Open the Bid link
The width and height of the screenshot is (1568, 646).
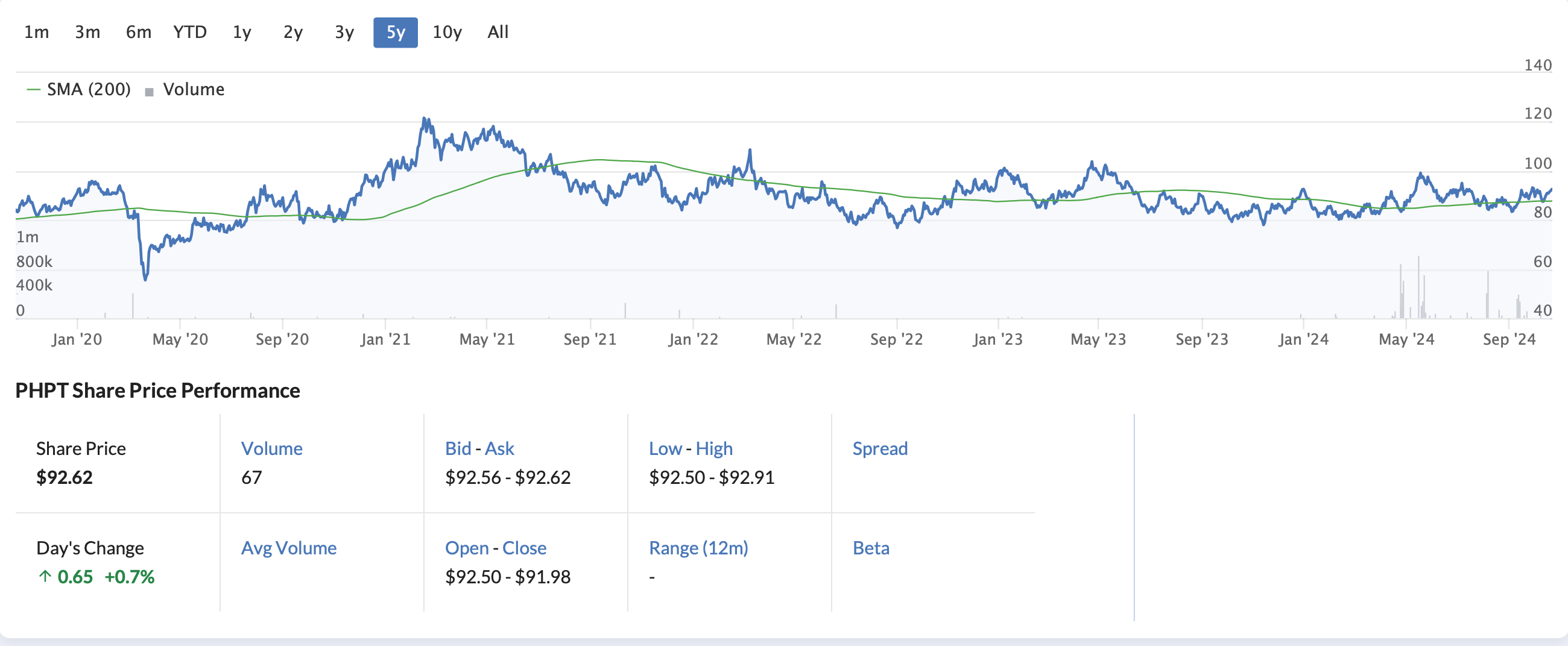[458, 448]
